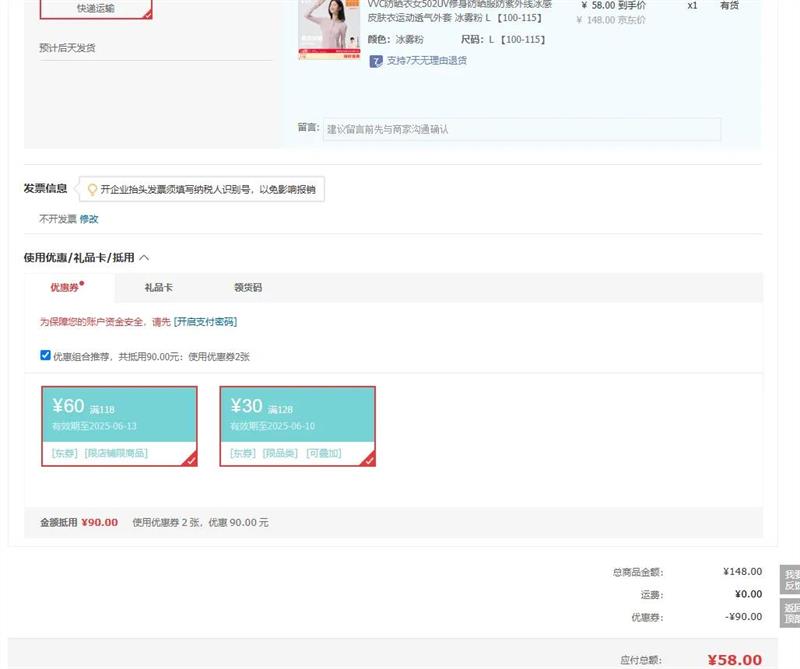Image resolution: width=800 pixels, height=669 pixels.
Task: Click the 返回顶部 back-to-top floating button
Action: point(790,613)
